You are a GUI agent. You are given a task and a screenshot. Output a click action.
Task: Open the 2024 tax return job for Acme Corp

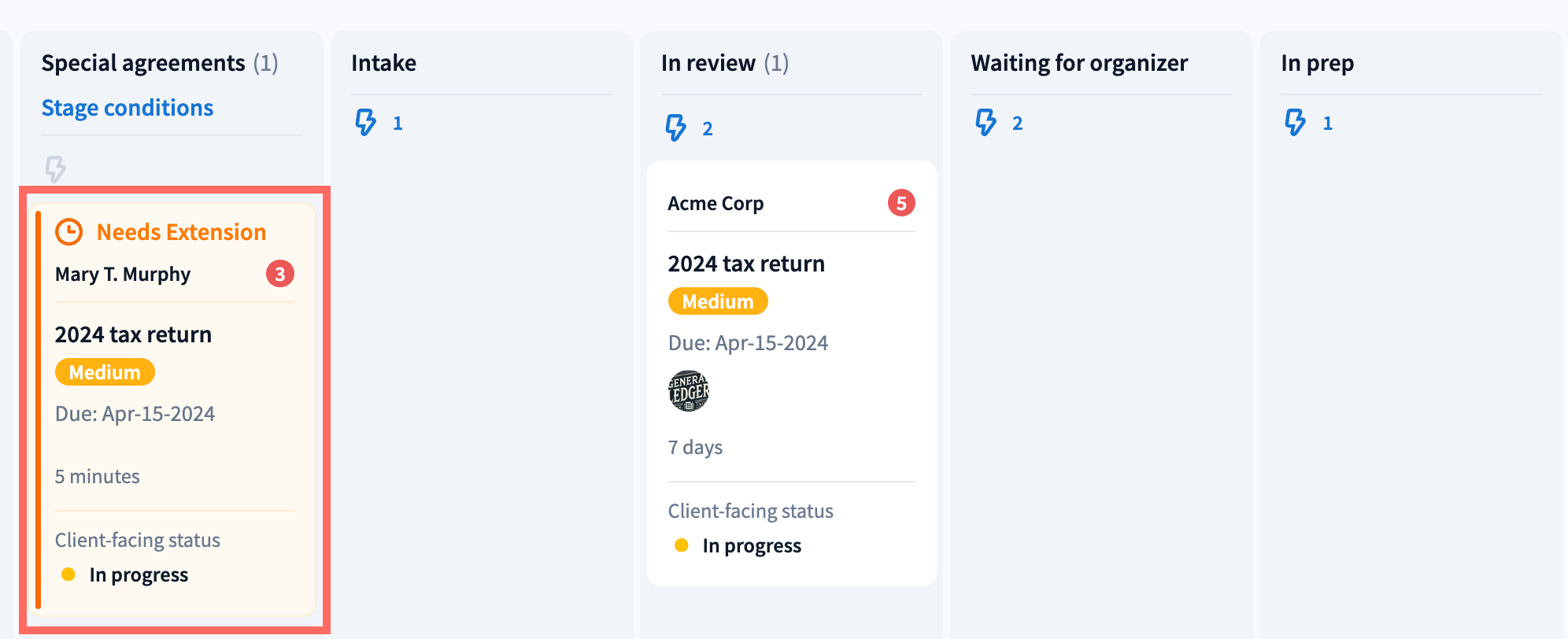[746, 264]
